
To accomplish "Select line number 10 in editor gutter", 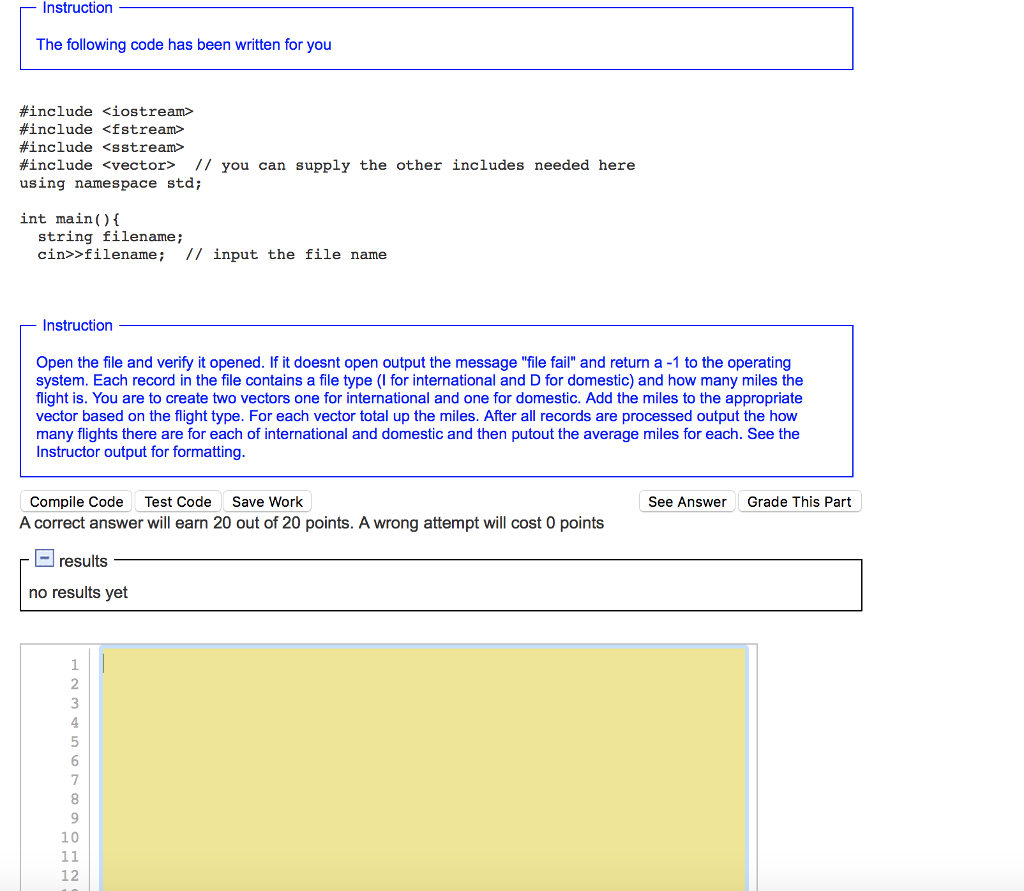I will [x=70, y=837].
